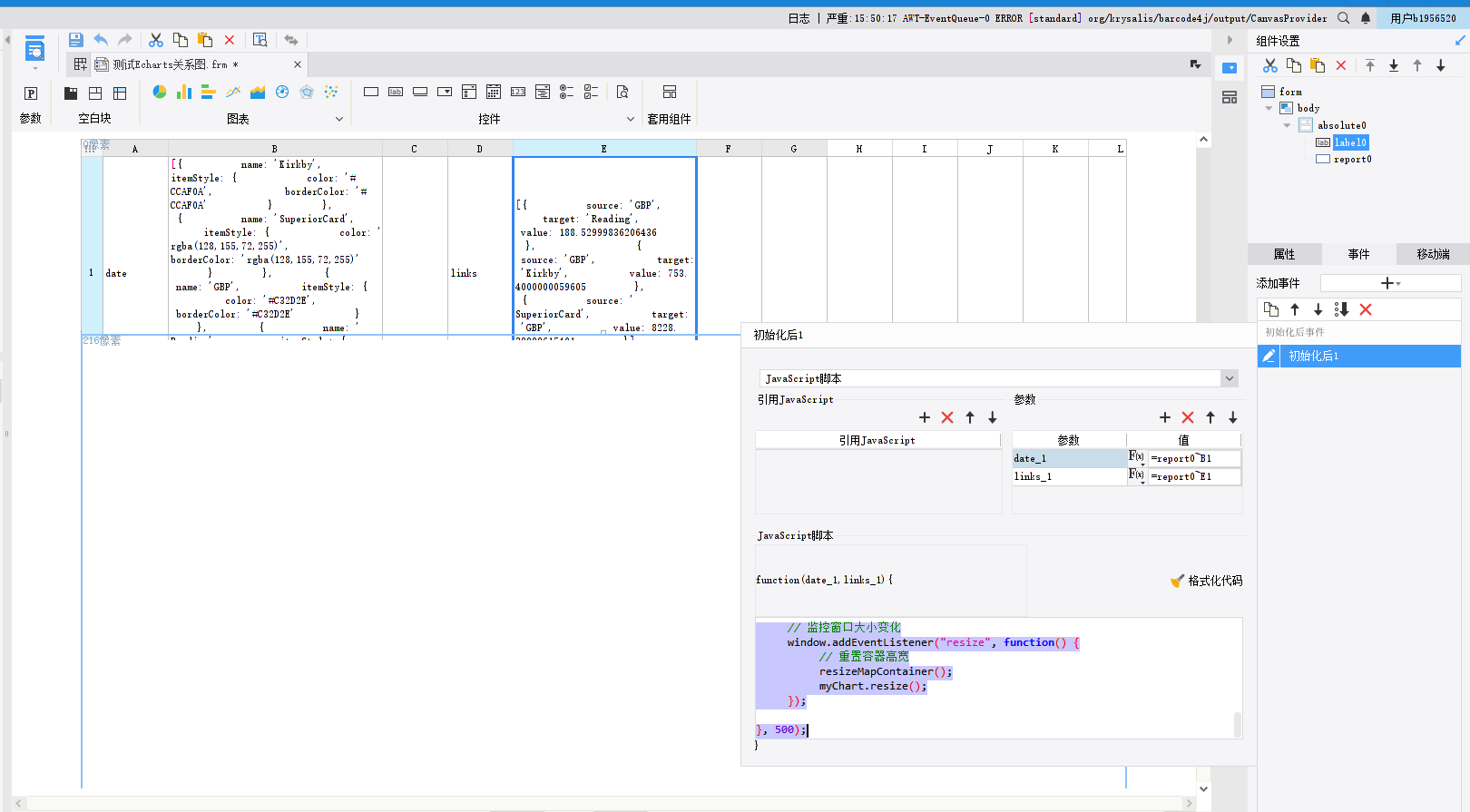Add a radio button group widget
The width and height of the screenshot is (1470, 812).
pyautogui.click(x=567, y=92)
